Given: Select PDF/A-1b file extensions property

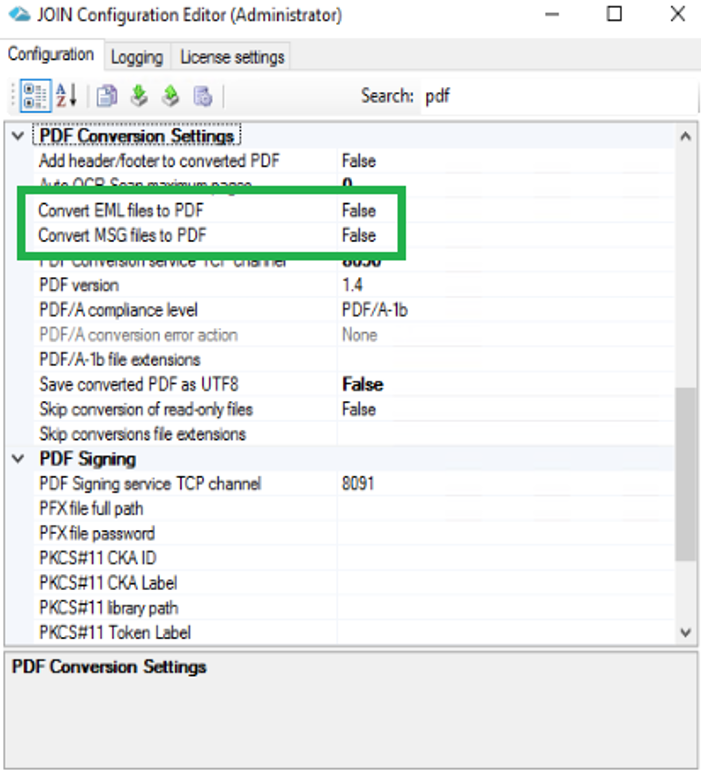Looking at the screenshot, I should pyautogui.click(x=120, y=359).
